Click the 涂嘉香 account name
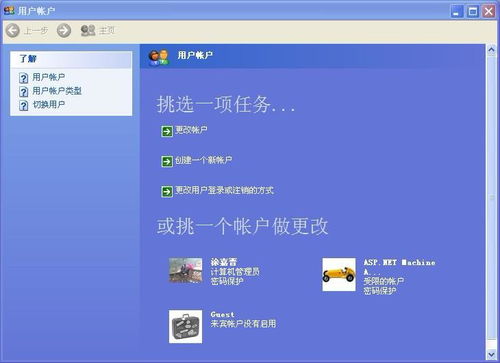 [224, 262]
